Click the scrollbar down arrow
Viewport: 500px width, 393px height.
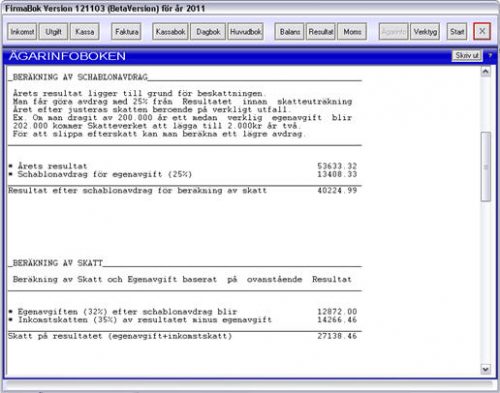[486, 369]
